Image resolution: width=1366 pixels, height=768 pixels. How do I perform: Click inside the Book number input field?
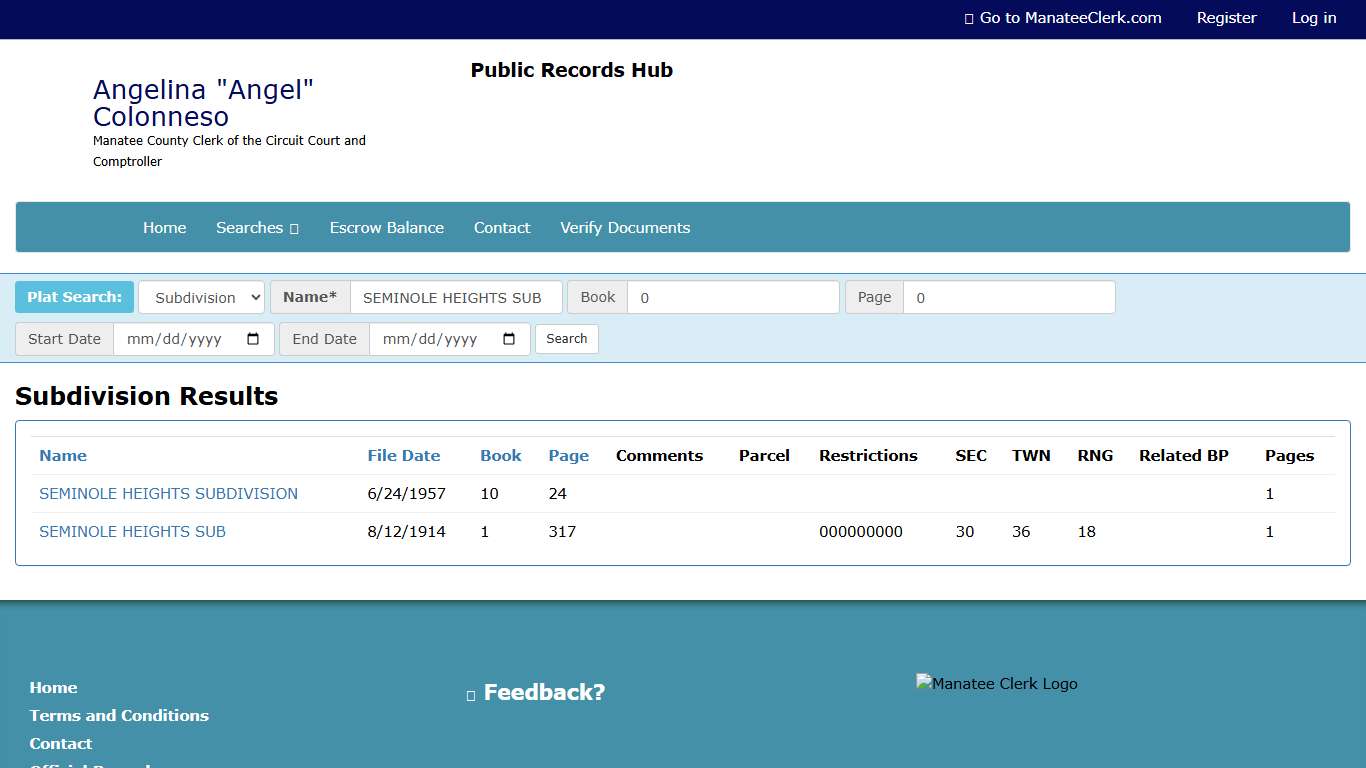click(x=733, y=297)
